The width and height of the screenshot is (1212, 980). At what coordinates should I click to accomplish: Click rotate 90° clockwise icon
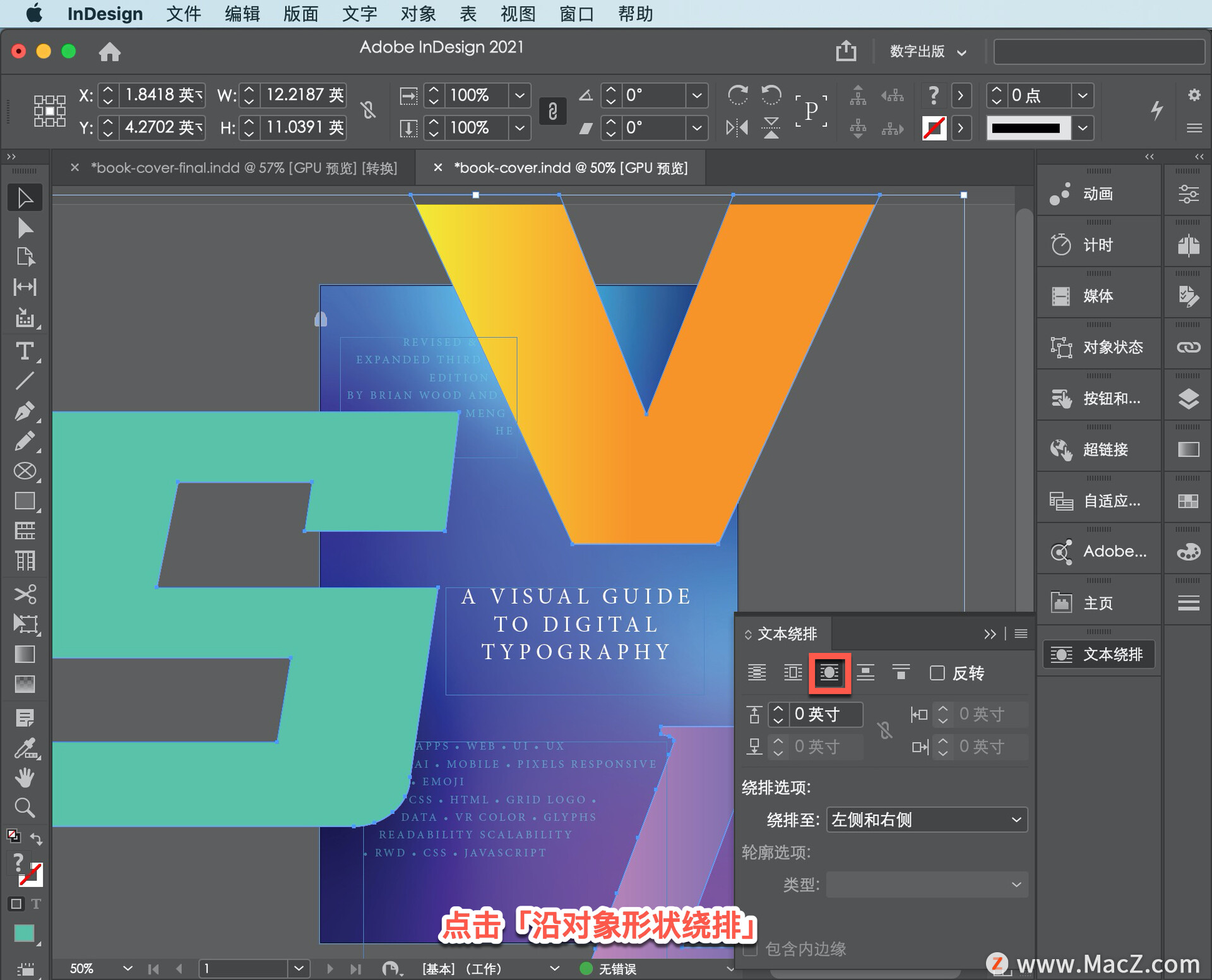click(737, 95)
